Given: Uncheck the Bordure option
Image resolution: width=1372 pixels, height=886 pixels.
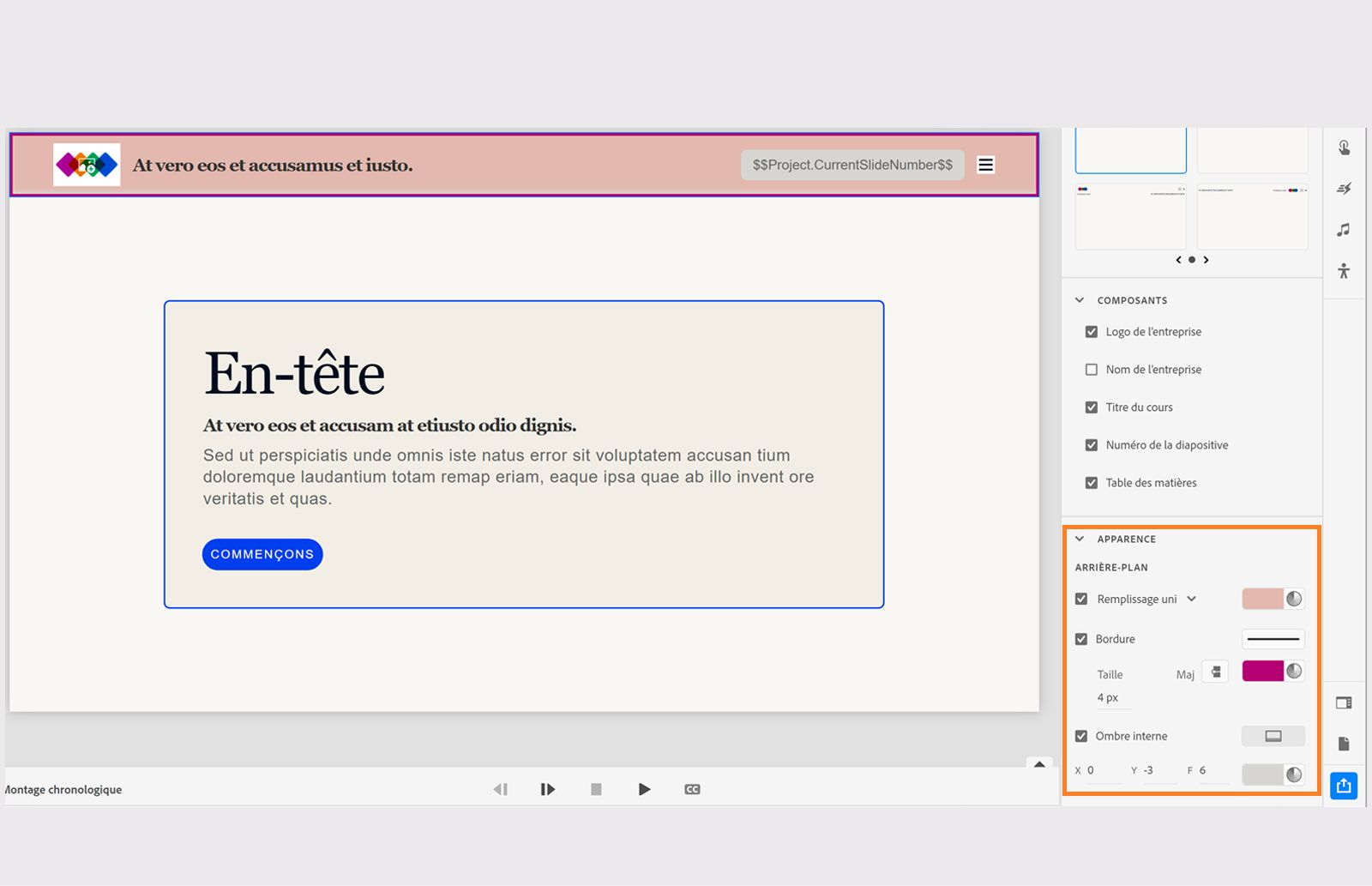Looking at the screenshot, I should click(x=1081, y=639).
